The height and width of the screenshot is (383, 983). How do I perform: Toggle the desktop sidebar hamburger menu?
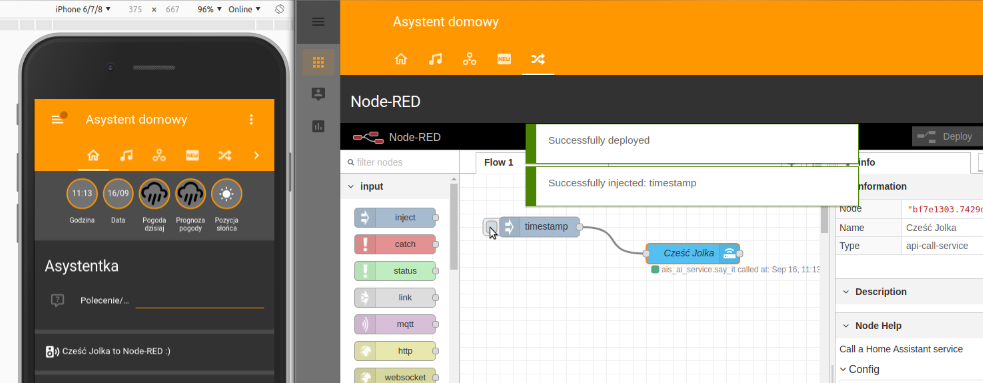click(318, 22)
